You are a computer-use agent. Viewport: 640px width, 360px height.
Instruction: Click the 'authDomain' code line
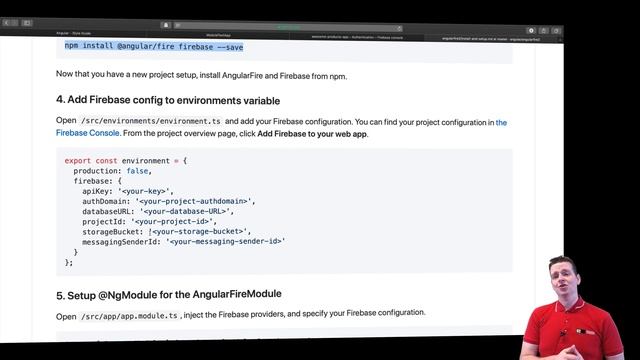tap(169, 201)
